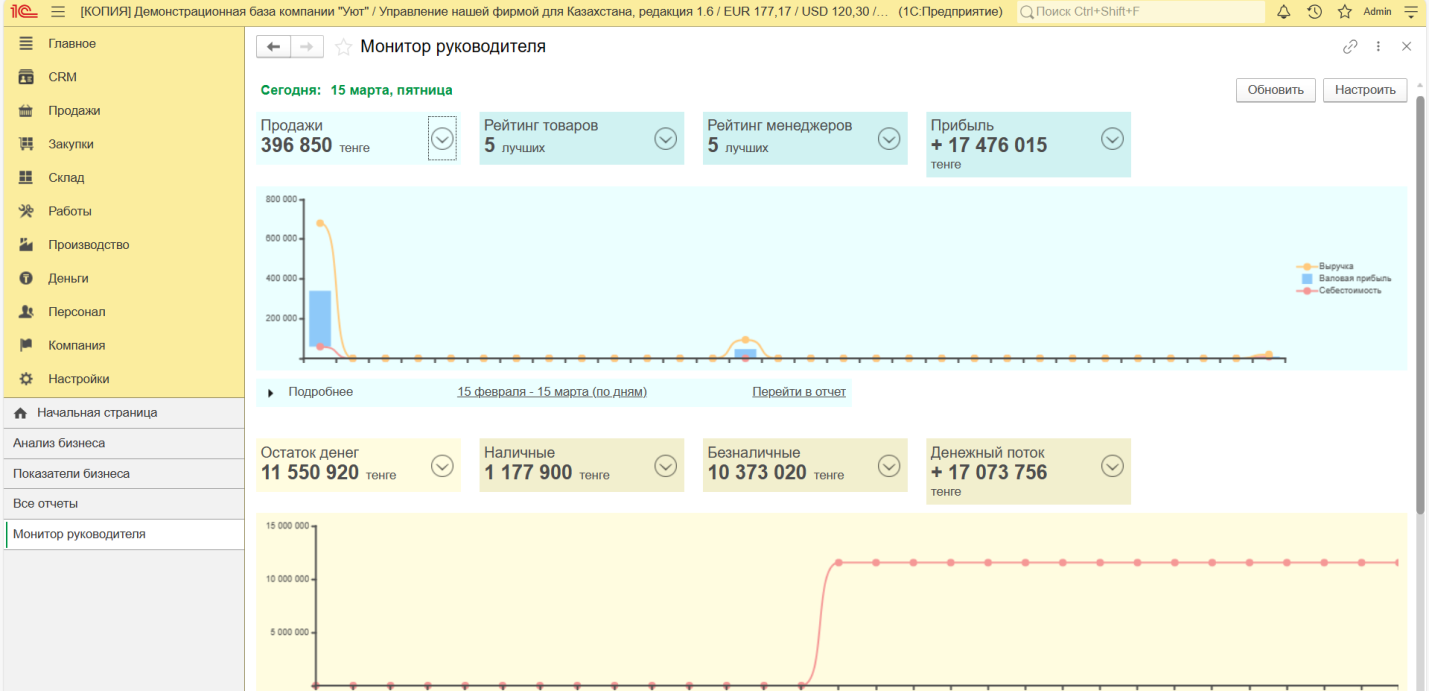Open the Продажи section in sidebar
Screen dimensions: 1429x691
pos(74,111)
